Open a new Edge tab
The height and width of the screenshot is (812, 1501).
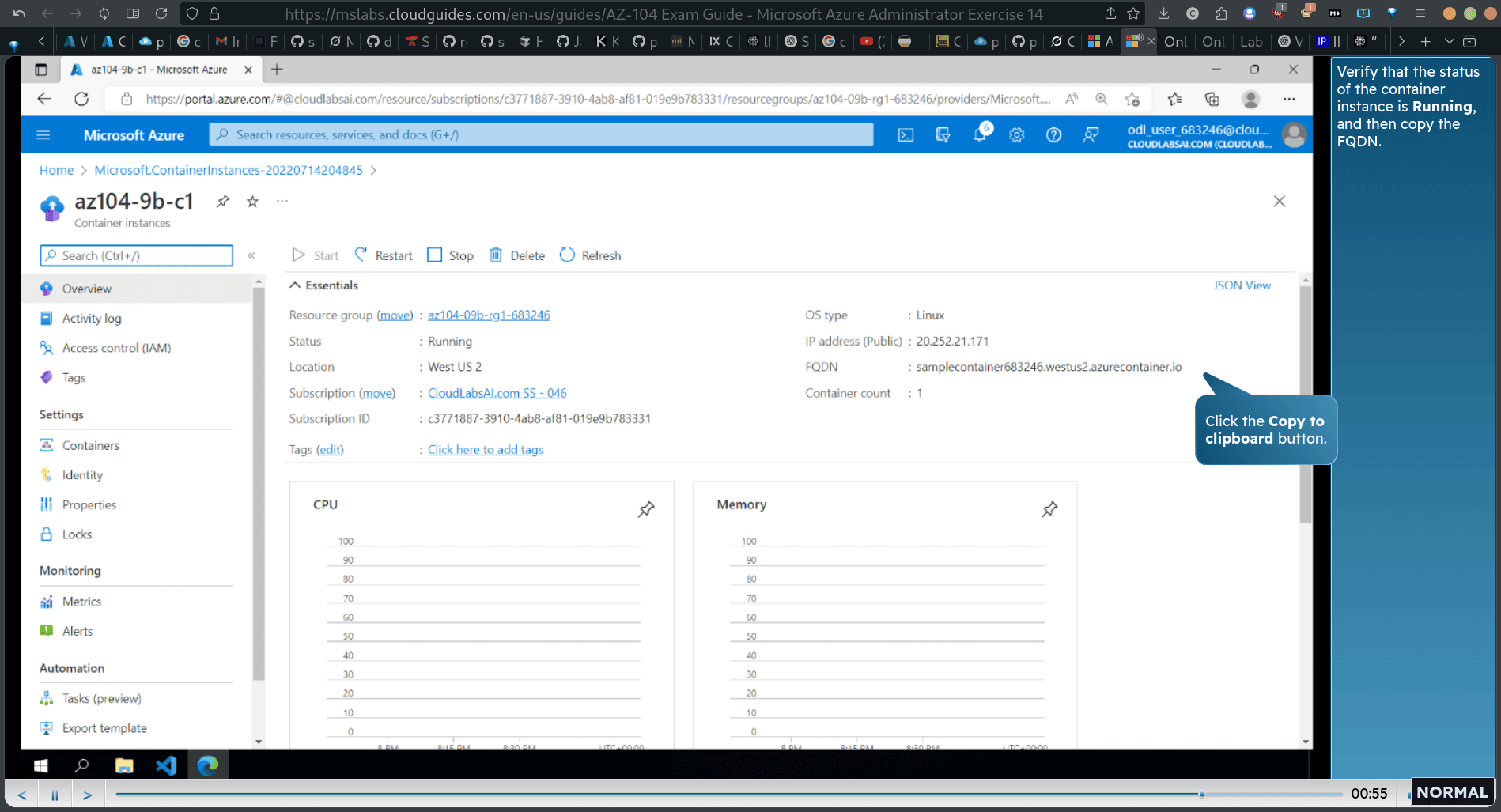(277, 70)
